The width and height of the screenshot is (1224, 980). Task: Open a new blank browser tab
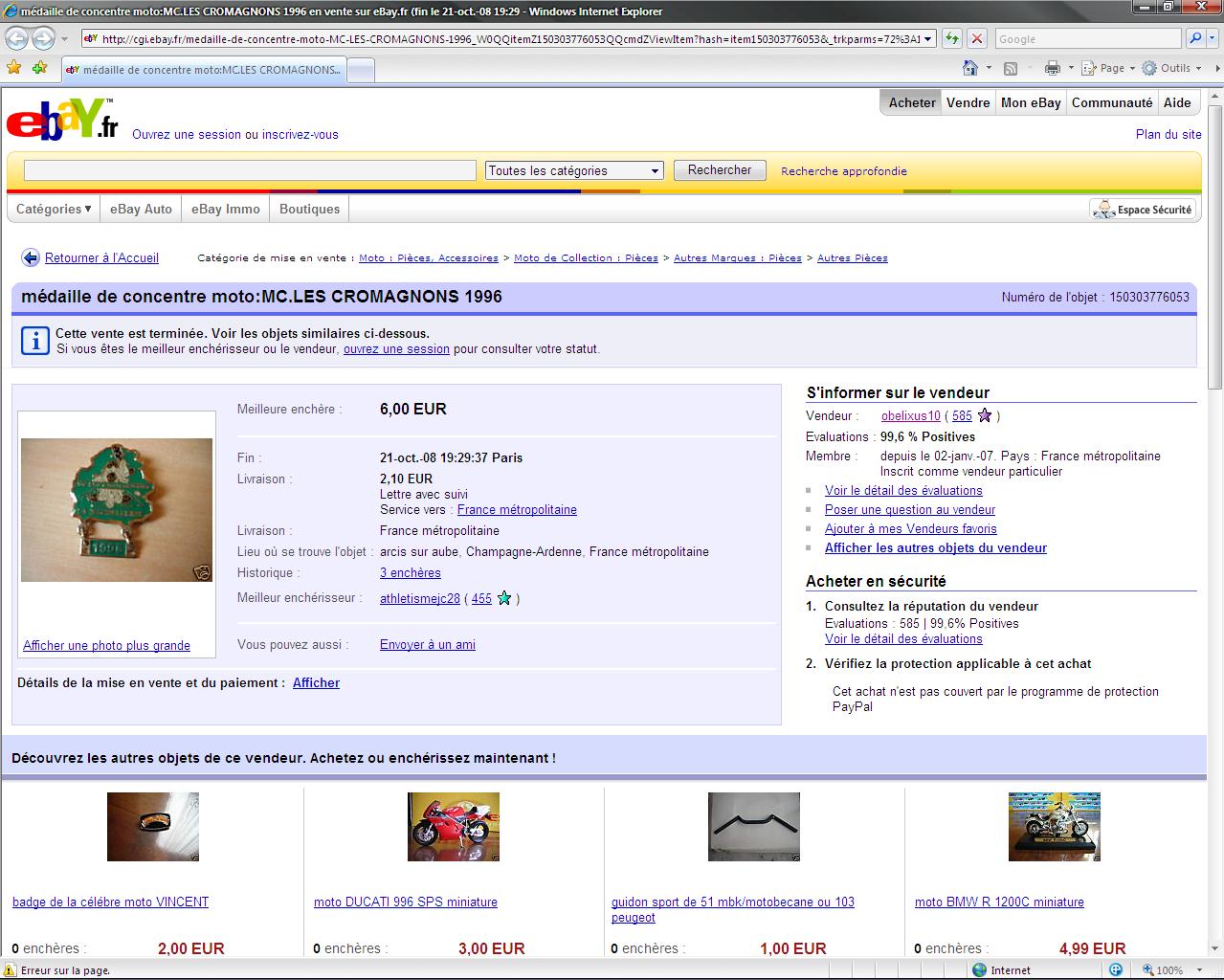(360, 71)
